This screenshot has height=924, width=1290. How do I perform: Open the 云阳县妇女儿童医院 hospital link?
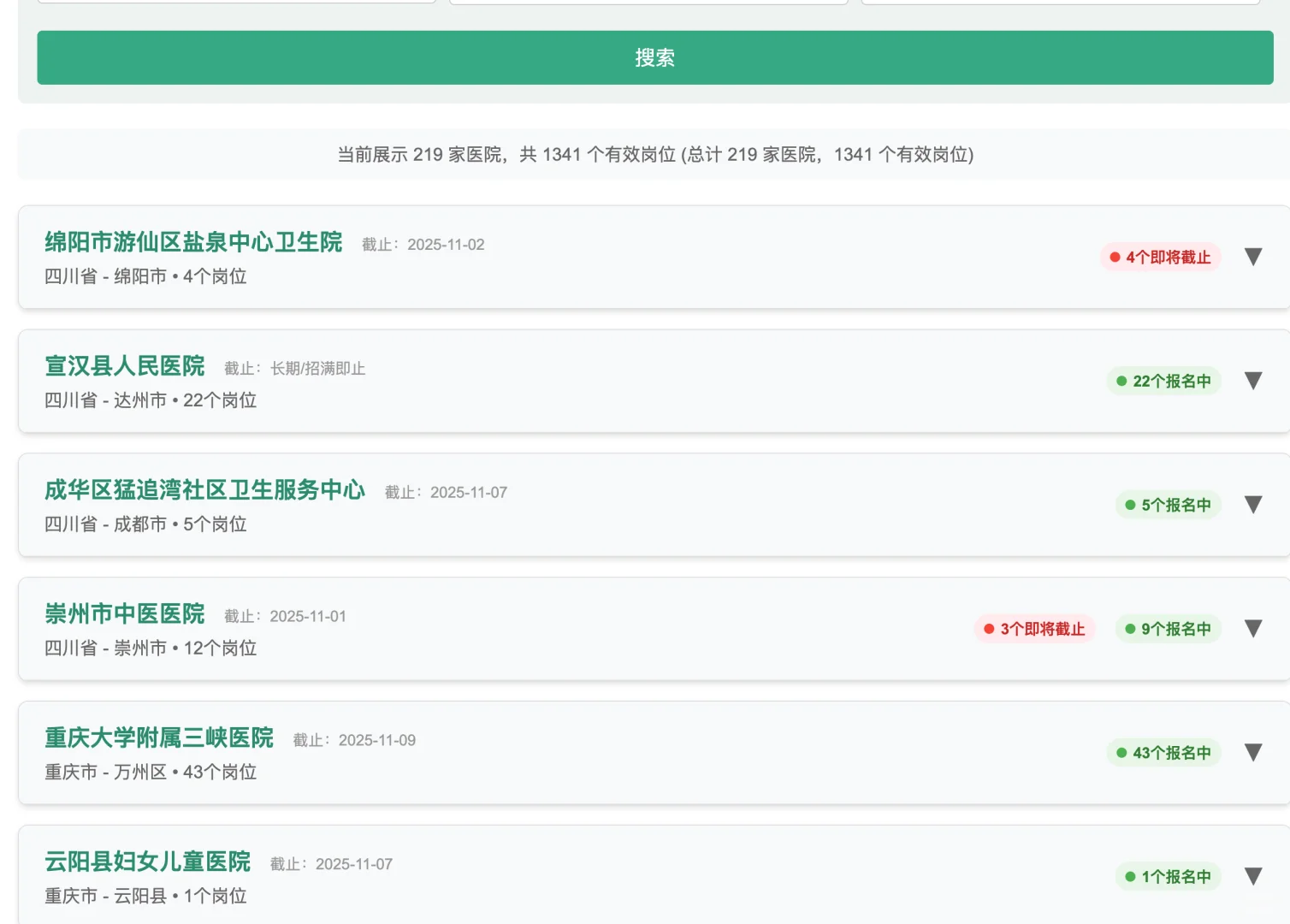148,862
